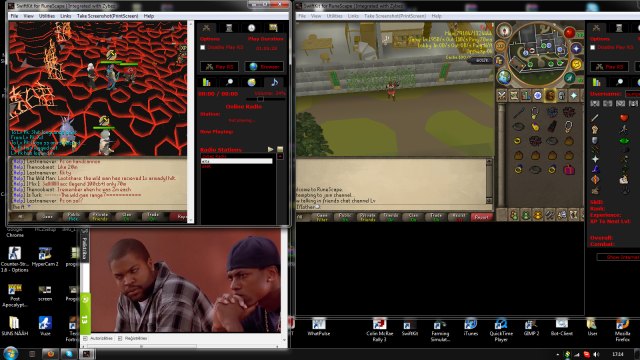Open the RuneScape world map globe icon
Image resolution: width=640 pixels, height=360 pixels.
click(504, 76)
